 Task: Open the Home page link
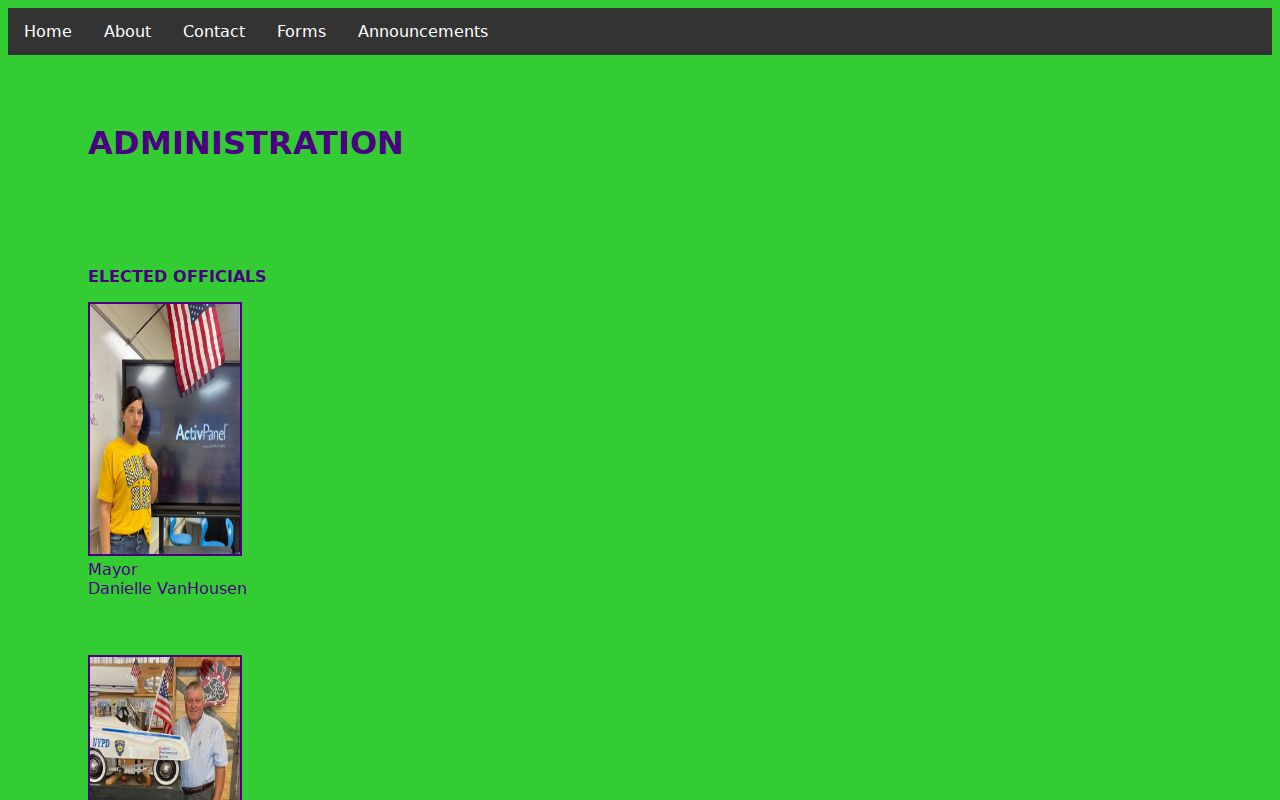48,31
